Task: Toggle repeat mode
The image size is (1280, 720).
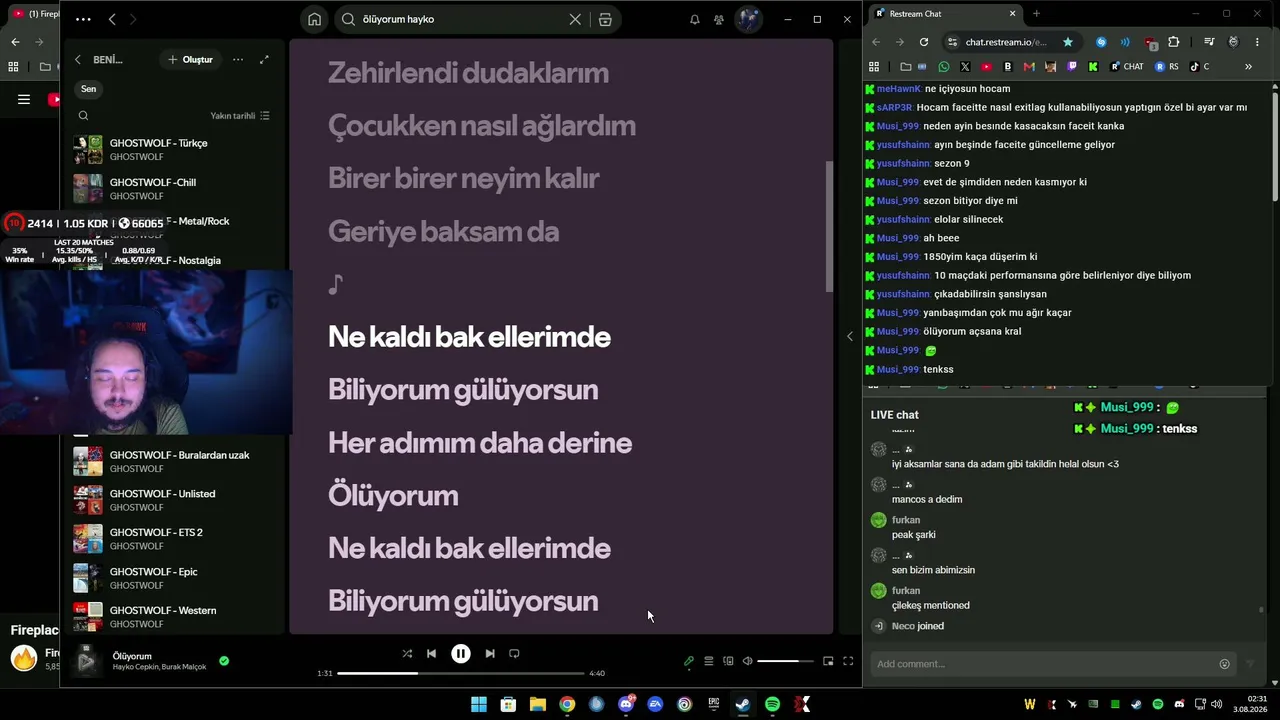Action: coord(514,654)
